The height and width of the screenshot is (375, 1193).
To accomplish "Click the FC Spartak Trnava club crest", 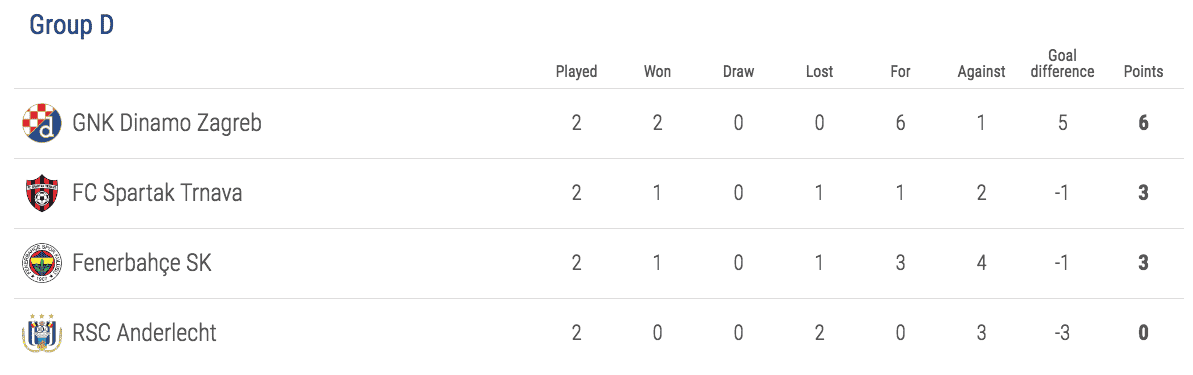I will [40, 193].
